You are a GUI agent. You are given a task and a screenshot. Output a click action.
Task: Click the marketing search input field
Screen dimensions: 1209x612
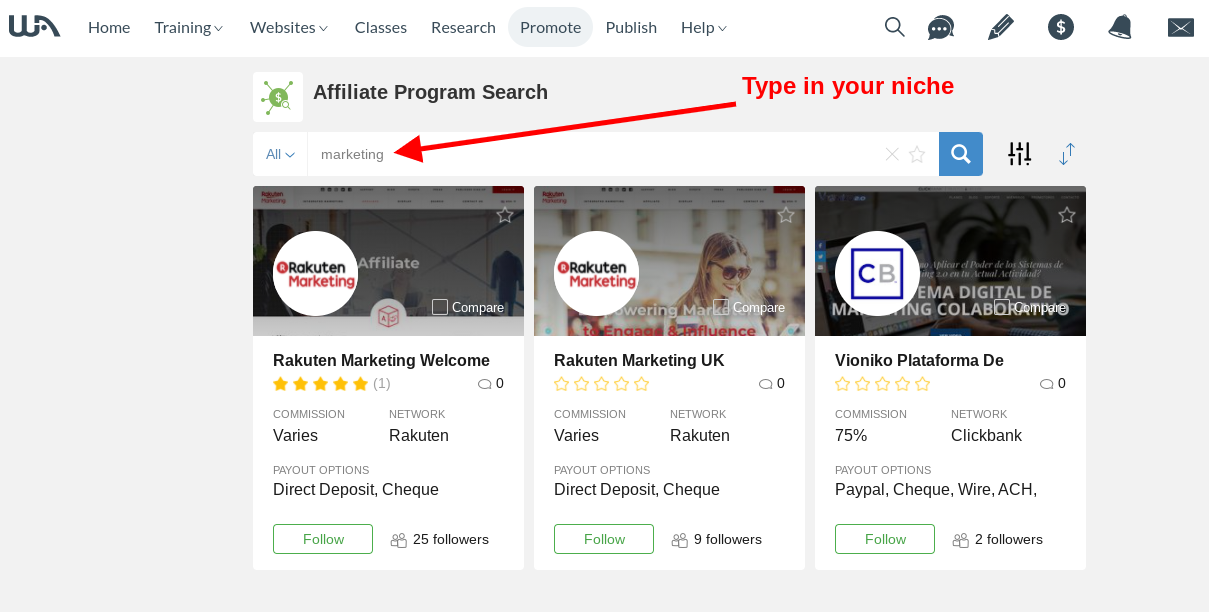click(595, 154)
